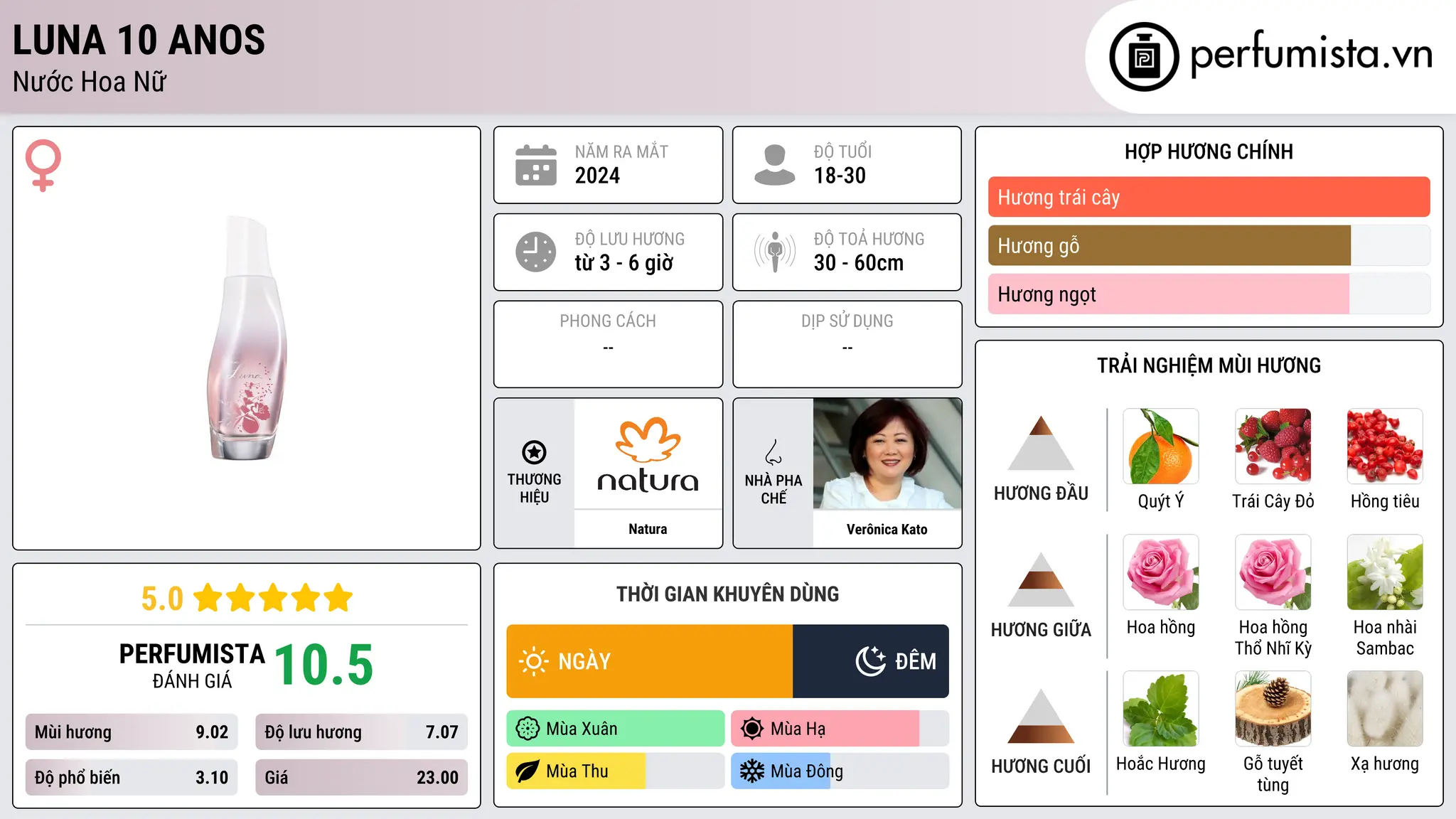Open the Verônica Kato perfumer photo

click(x=887, y=454)
